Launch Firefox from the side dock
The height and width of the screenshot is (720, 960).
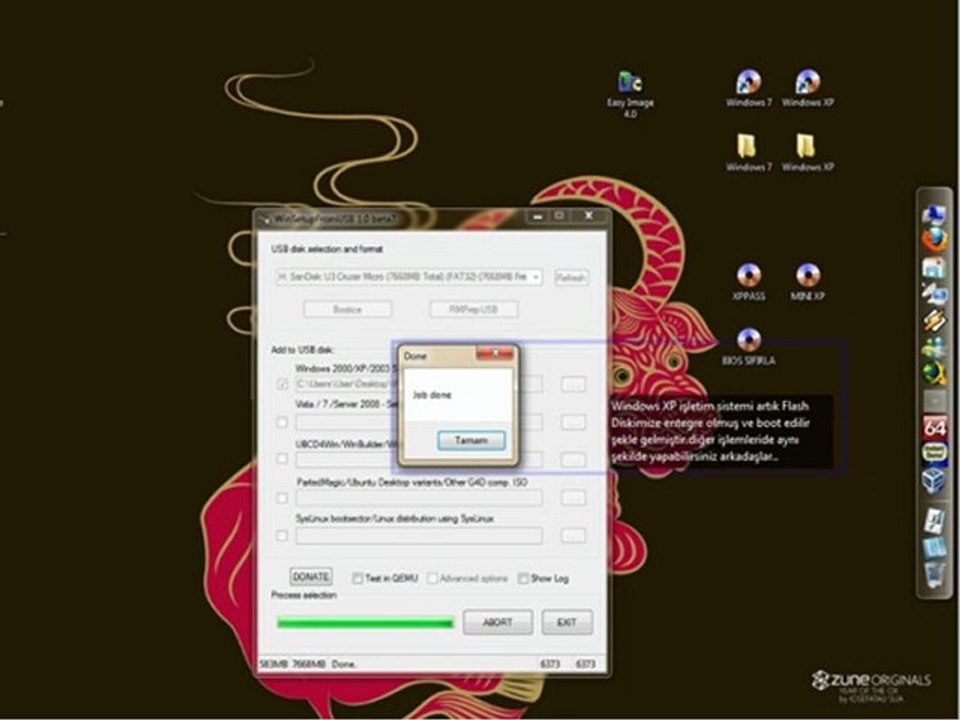click(x=934, y=241)
